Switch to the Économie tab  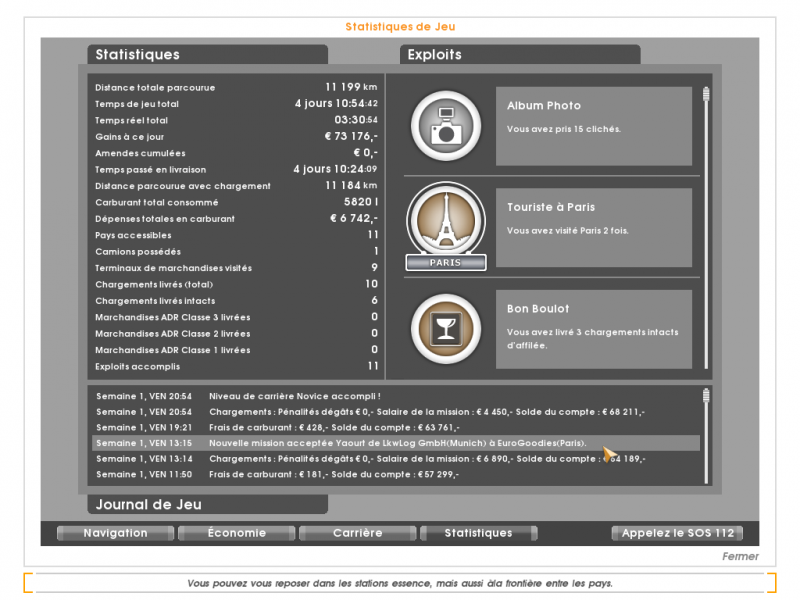236,533
